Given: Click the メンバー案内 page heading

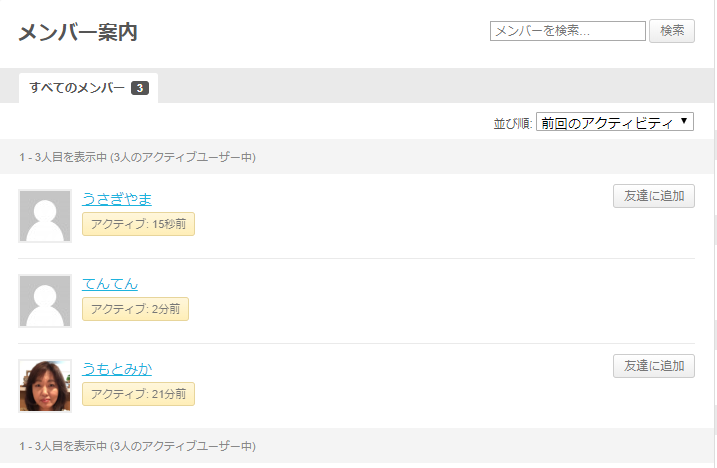Looking at the screenshot, I should click(x=78, y=32).
